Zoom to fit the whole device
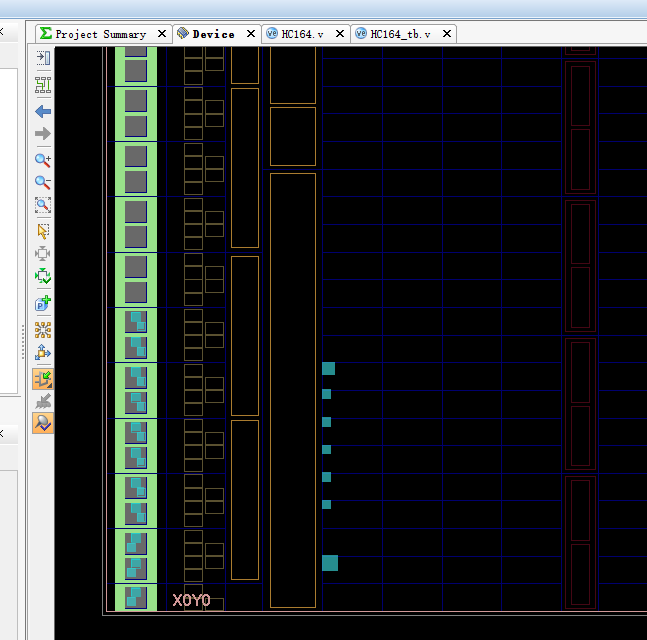Screen dimensions: 647x640 point(43,205)
